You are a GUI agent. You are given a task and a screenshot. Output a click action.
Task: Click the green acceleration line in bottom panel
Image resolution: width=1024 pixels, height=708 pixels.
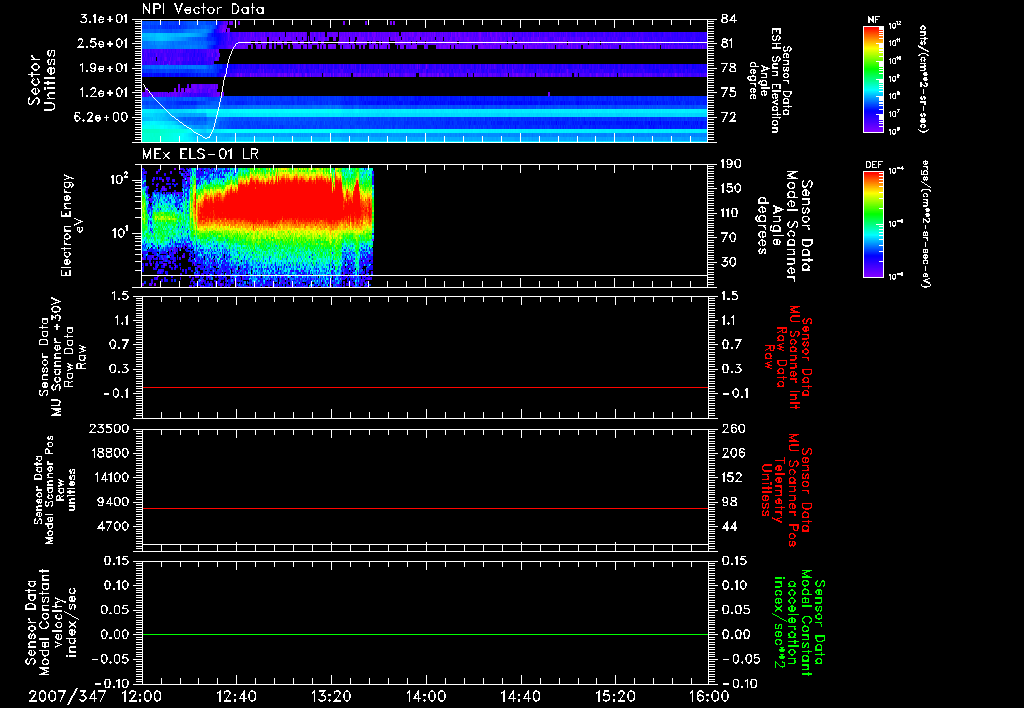tap(425, 634)
